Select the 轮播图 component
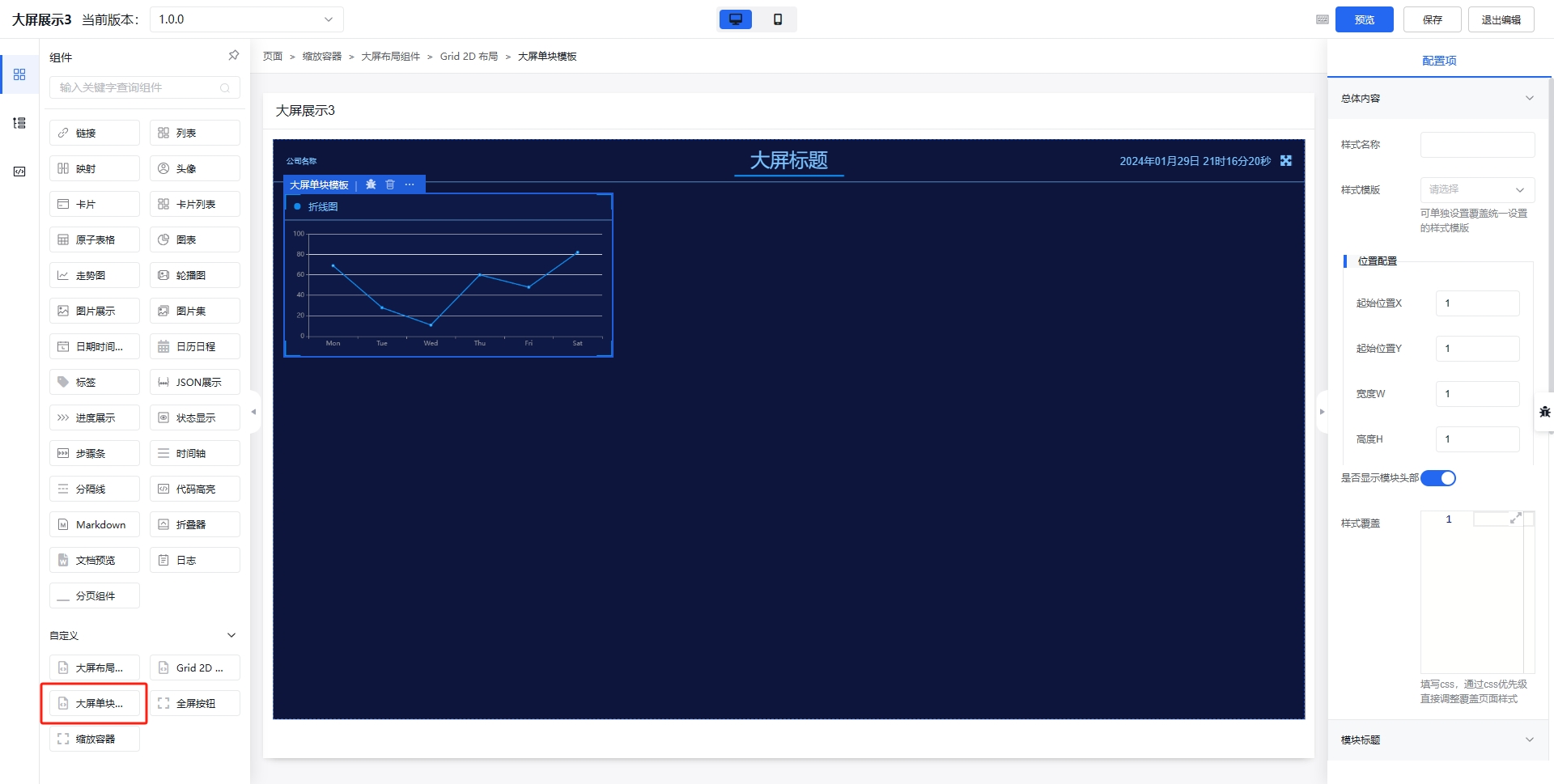This screenshot has height=784, width=1554. click(195, 275)
